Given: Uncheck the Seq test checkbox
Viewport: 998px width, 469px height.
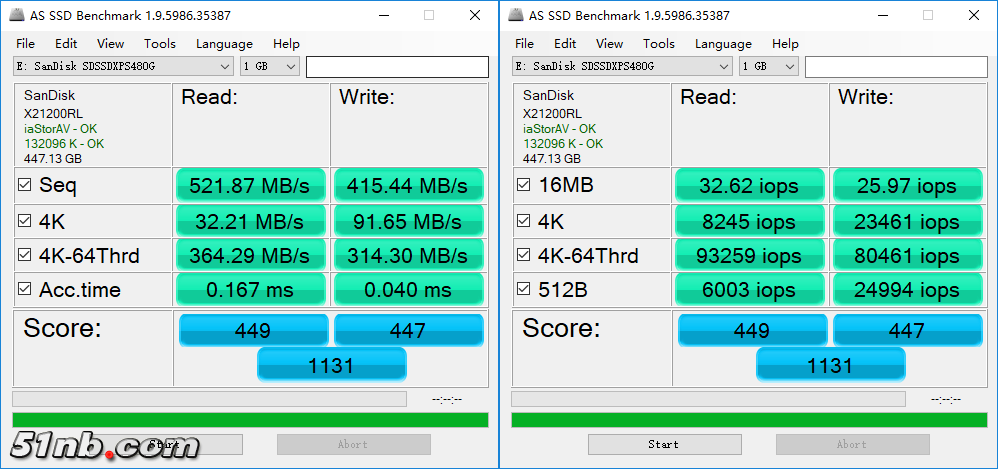Looking at the screenshot, I should pos(24,186).
